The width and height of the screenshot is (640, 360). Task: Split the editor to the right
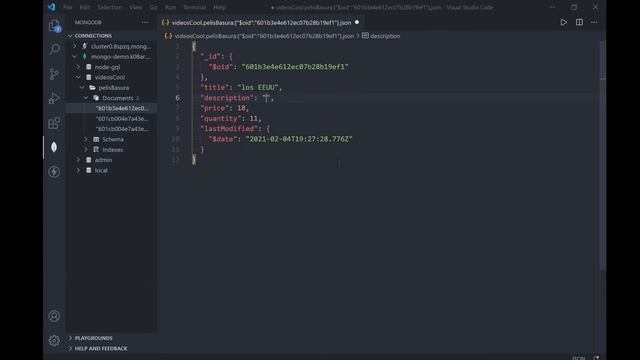(579, 22)
